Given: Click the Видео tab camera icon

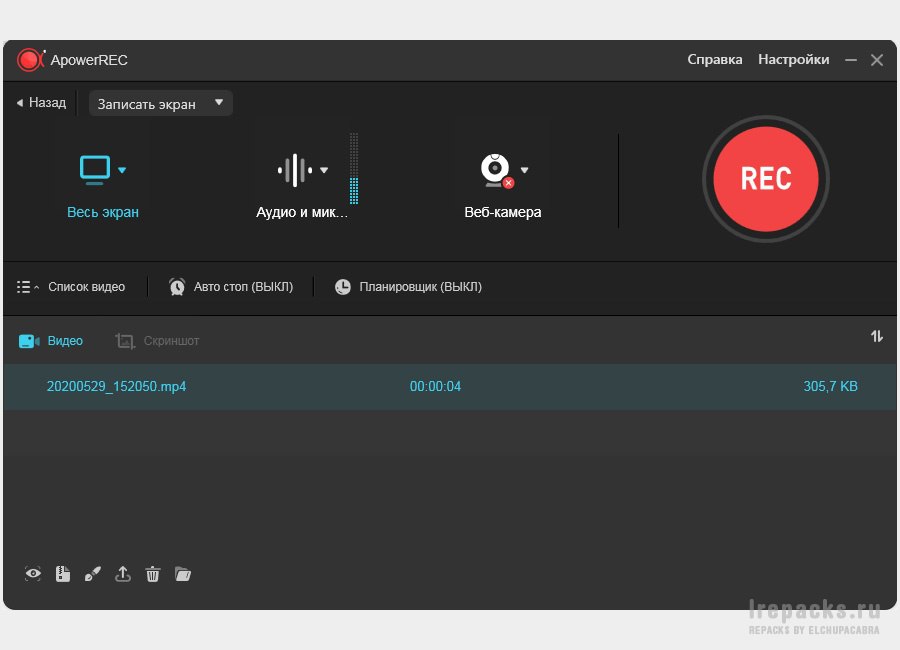Looking at the screenshot, I should coord(29,341).
